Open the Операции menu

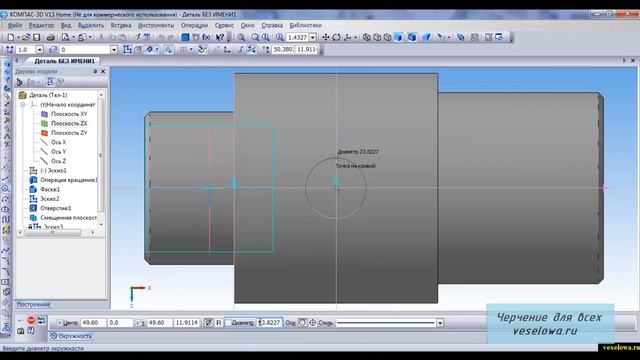click(194, 25)
